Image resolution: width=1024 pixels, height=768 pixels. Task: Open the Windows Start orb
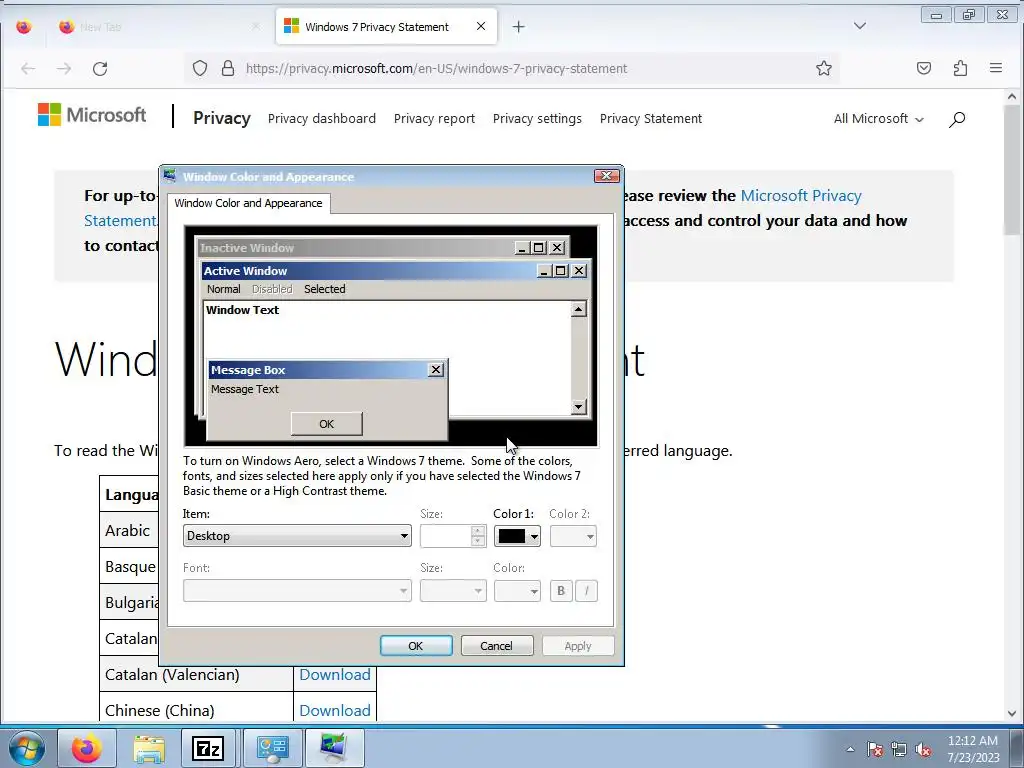point(27,748)
